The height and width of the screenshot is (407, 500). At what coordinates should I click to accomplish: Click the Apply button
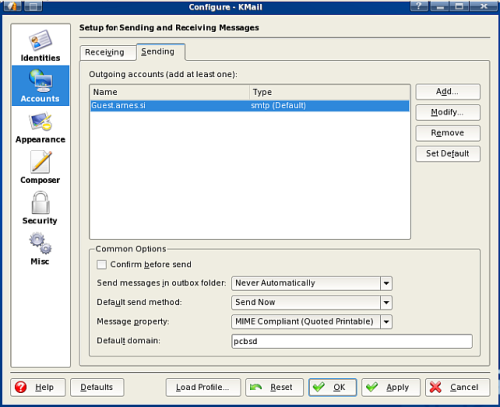coord(391,387)
